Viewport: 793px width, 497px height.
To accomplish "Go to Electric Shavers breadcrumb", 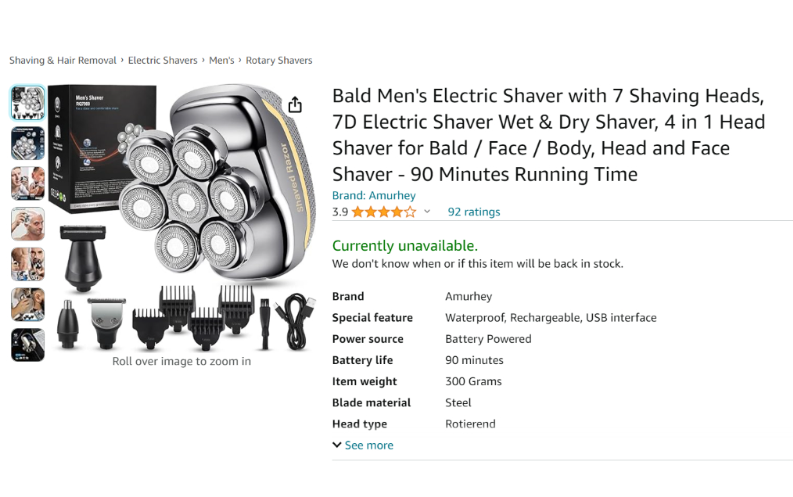I will [162, 60].
